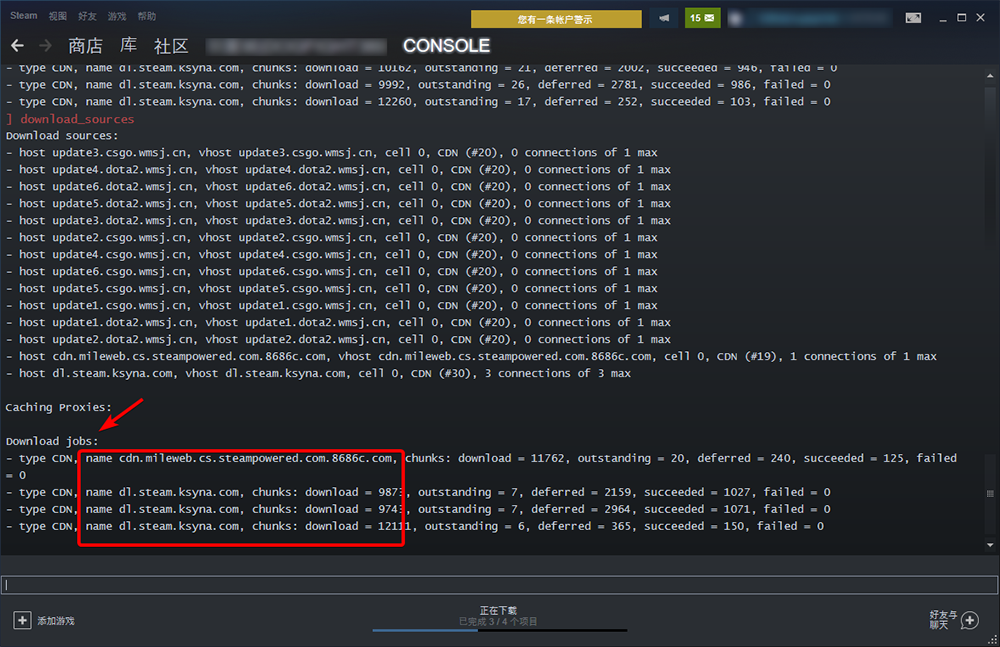Close the Steam window
Screen dimensions: 1000x647
click(981, 18)
